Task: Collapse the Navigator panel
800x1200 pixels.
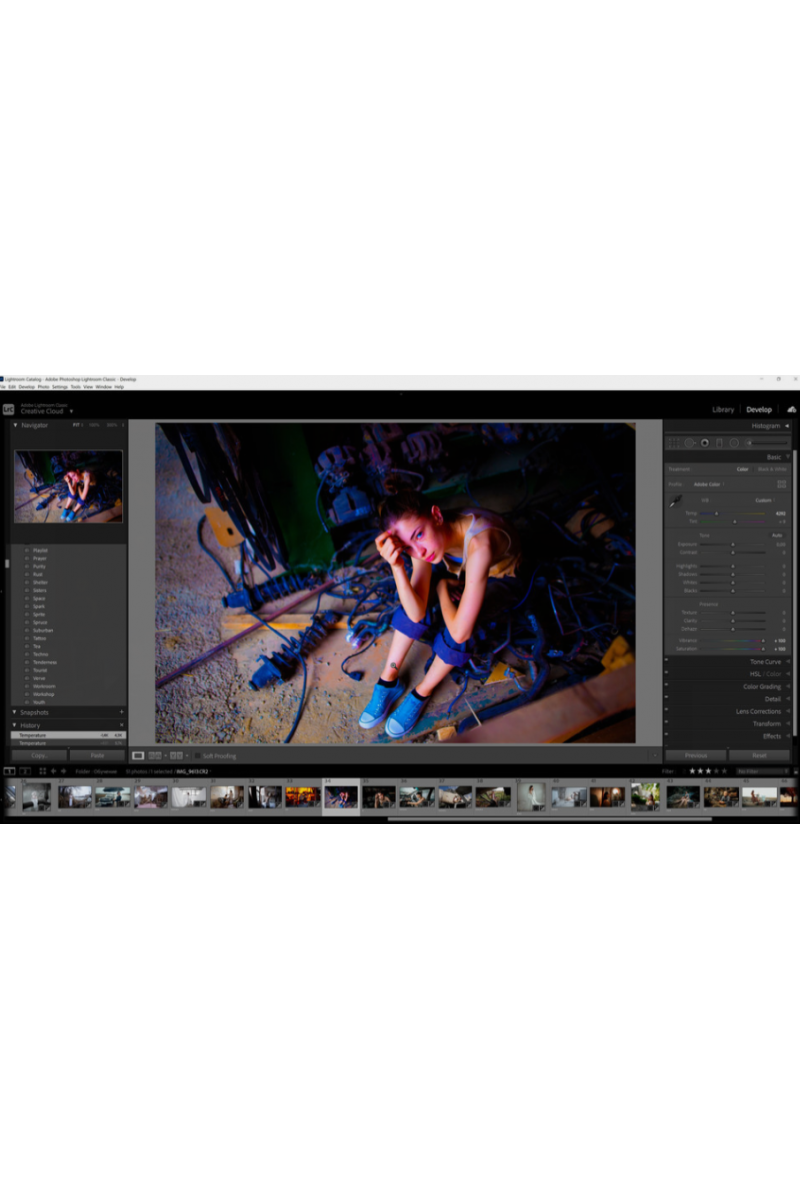Action: [x=15, y=425]
